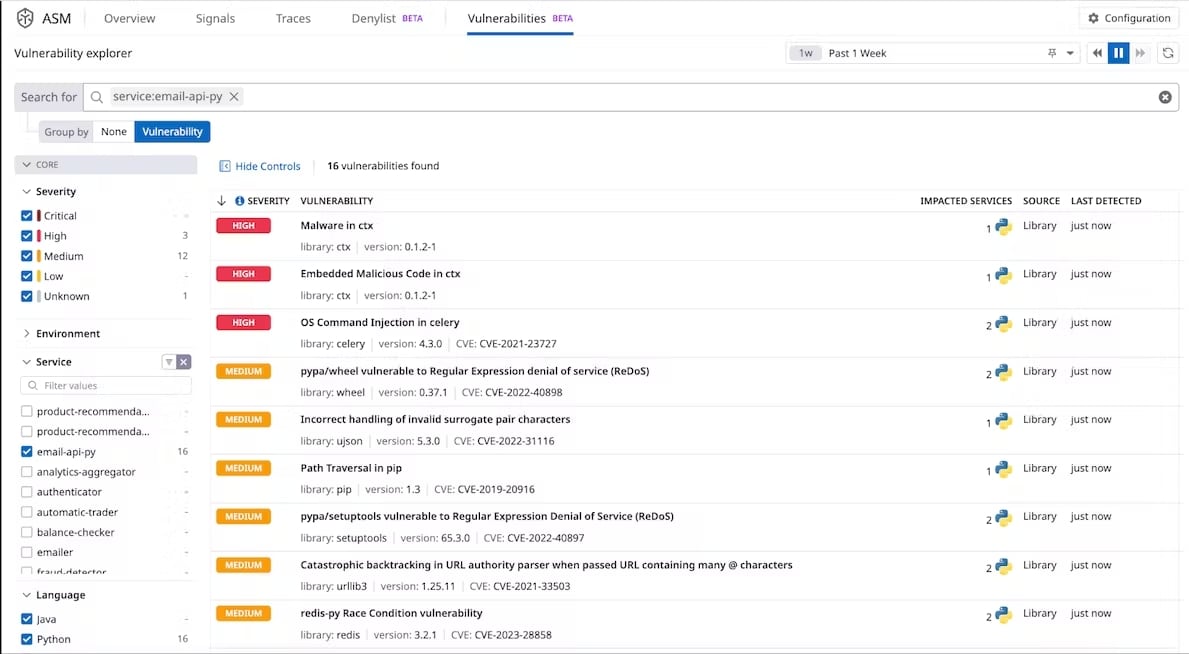Click the Configuration button

(x=1129, y=18)
